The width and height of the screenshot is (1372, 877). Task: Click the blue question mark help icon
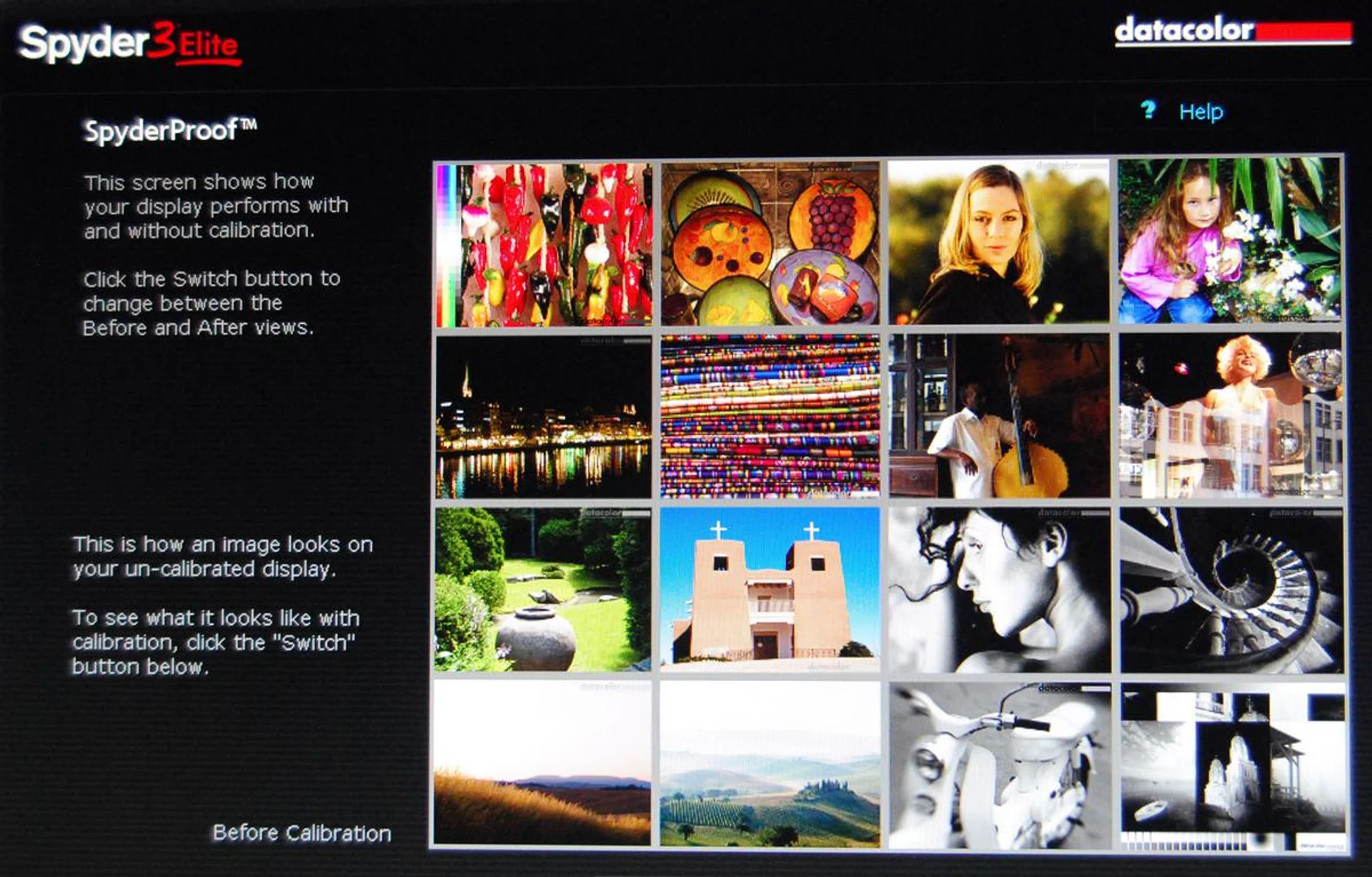tap(1148, 109)
